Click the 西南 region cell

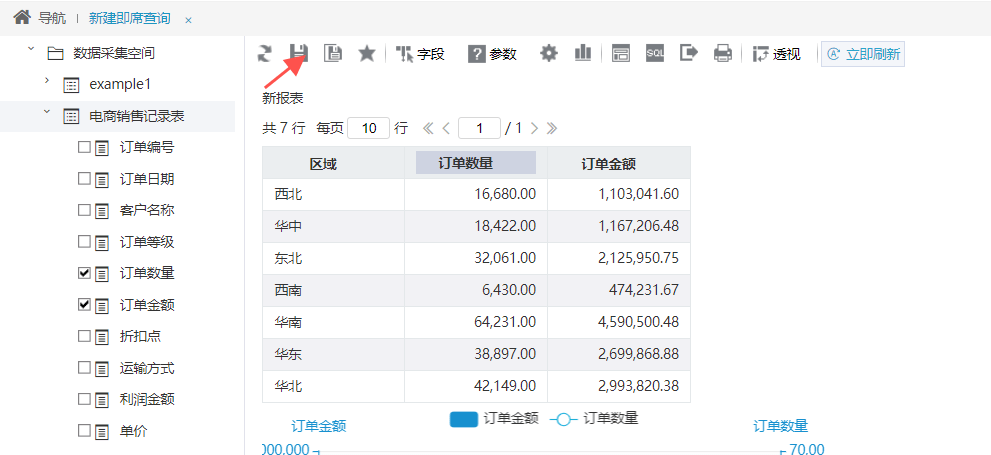click(334, 291)
